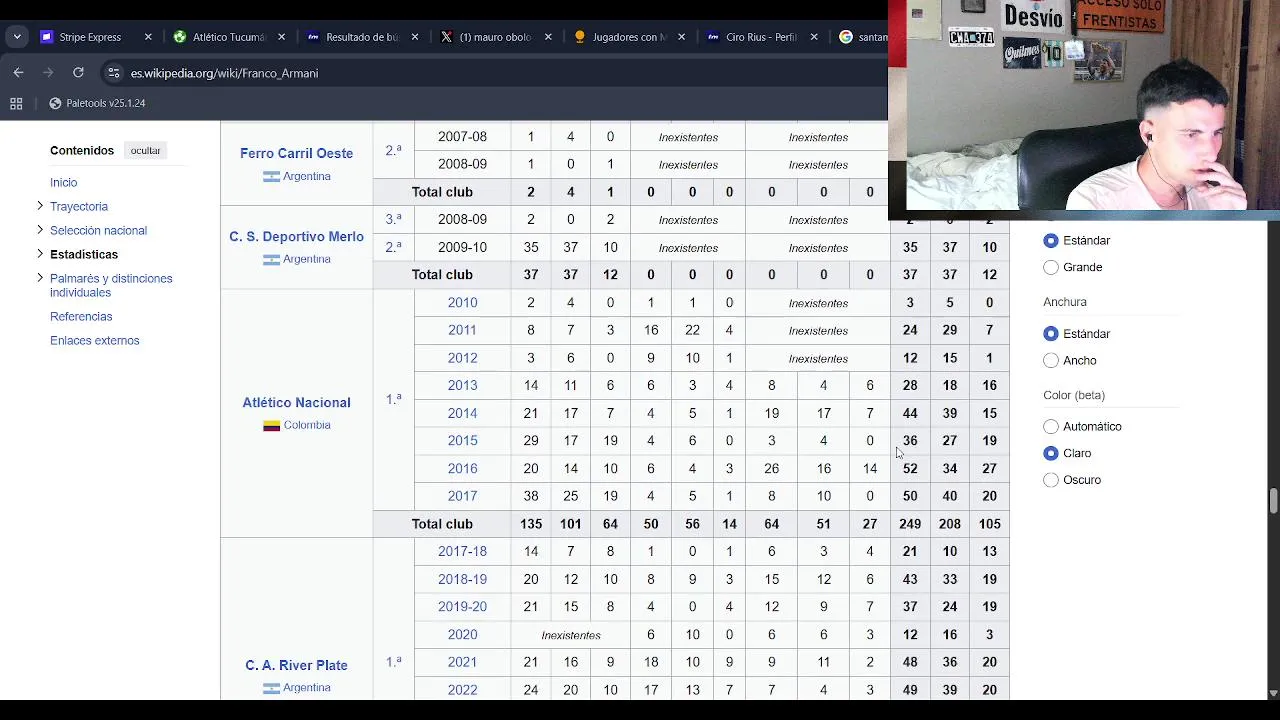1280x720 pixels.
Task: Jump to the Estadísticas section
Action: pyautogui.click(x=84, y=254)
